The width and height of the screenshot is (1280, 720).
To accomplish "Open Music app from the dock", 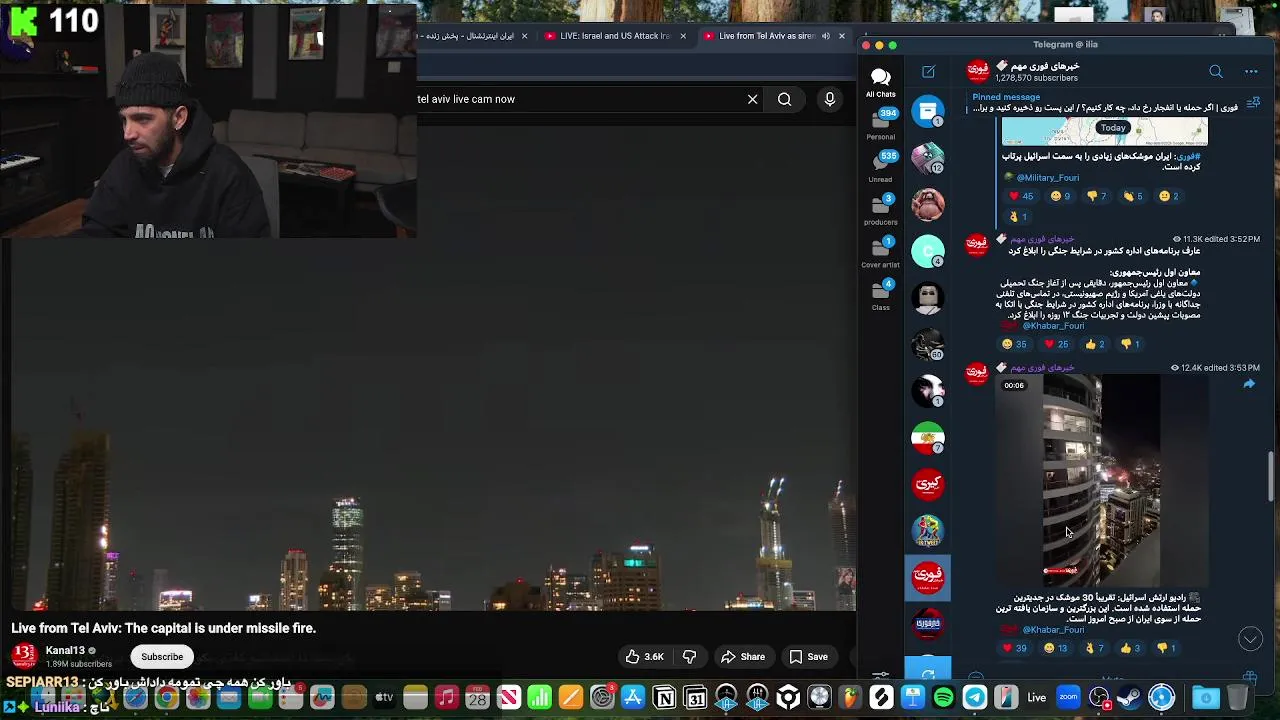I will (447, 697).
